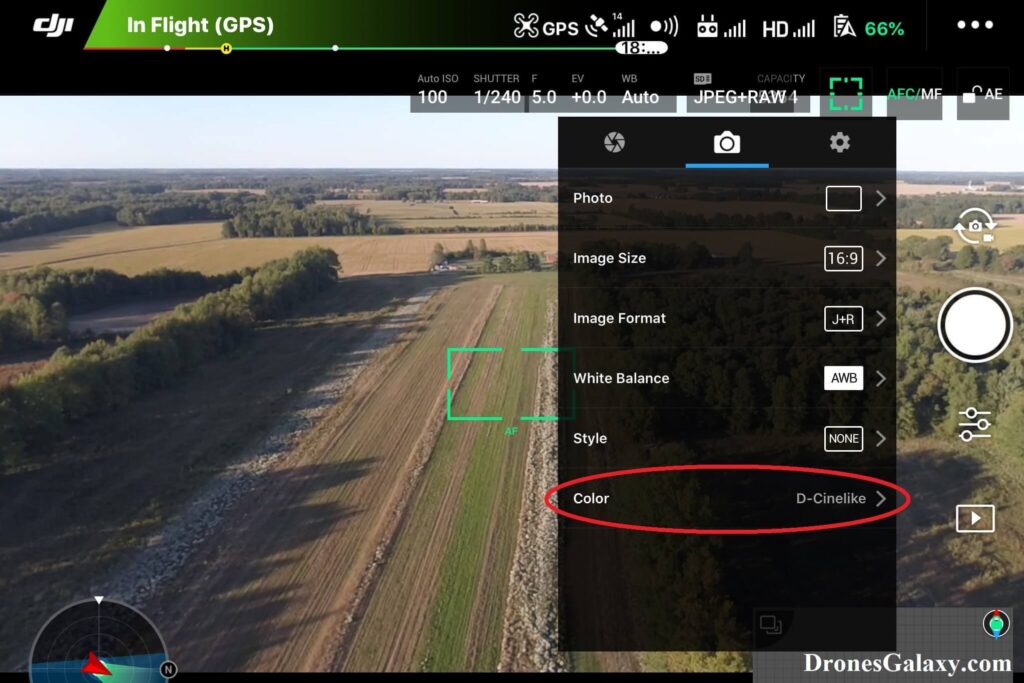Tap the Auto ISO 100 value
The height and width of the screenshot is (683, 1024).
(x=436, y=89)
